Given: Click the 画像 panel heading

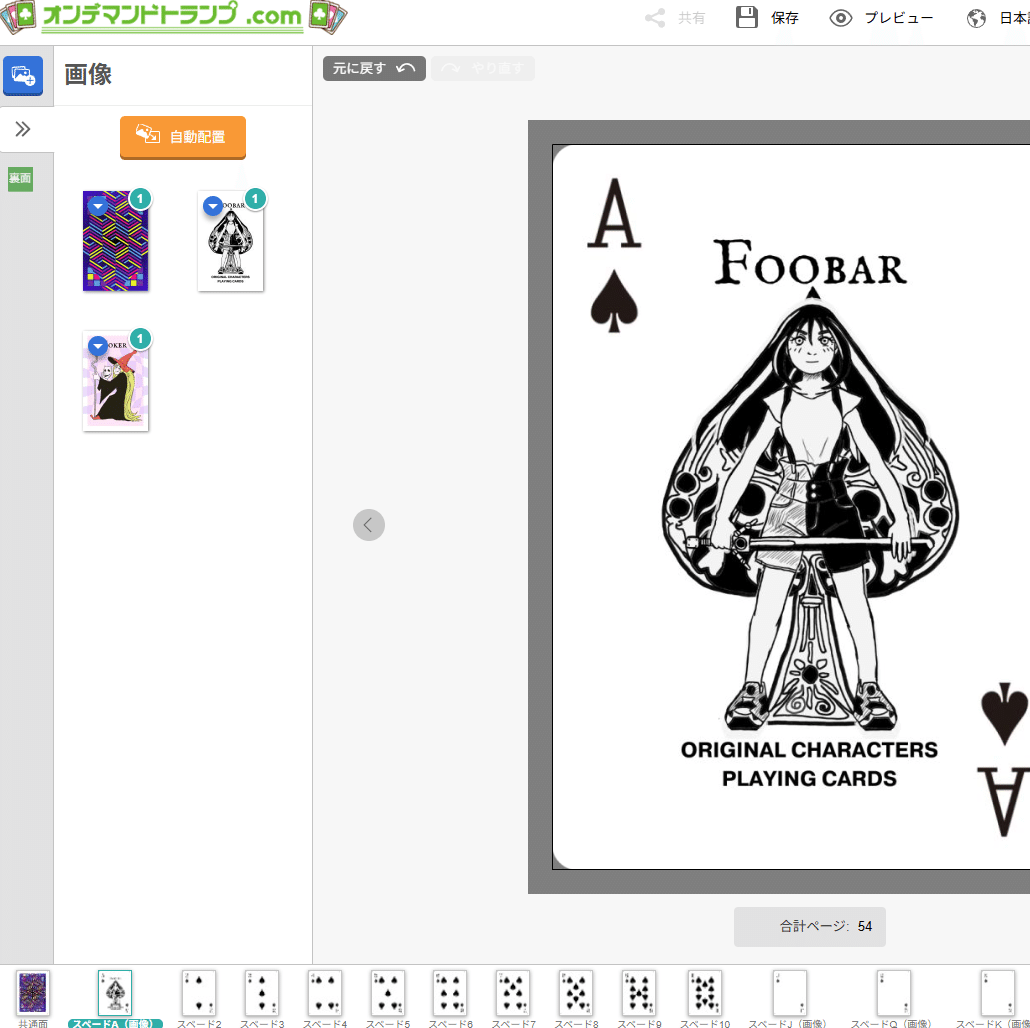Looking at the screenshot, I should (88, 74).
